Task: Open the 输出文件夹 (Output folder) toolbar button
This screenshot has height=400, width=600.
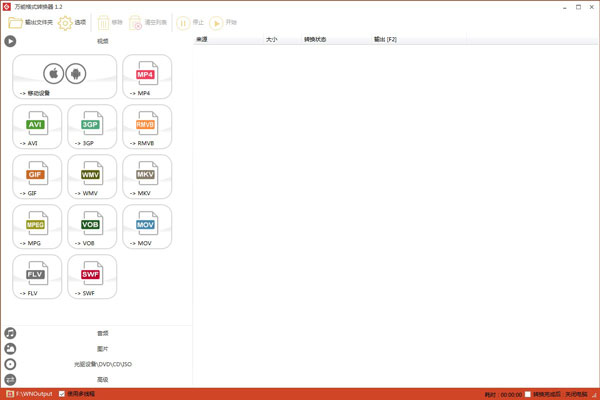Action: [29, 22]
